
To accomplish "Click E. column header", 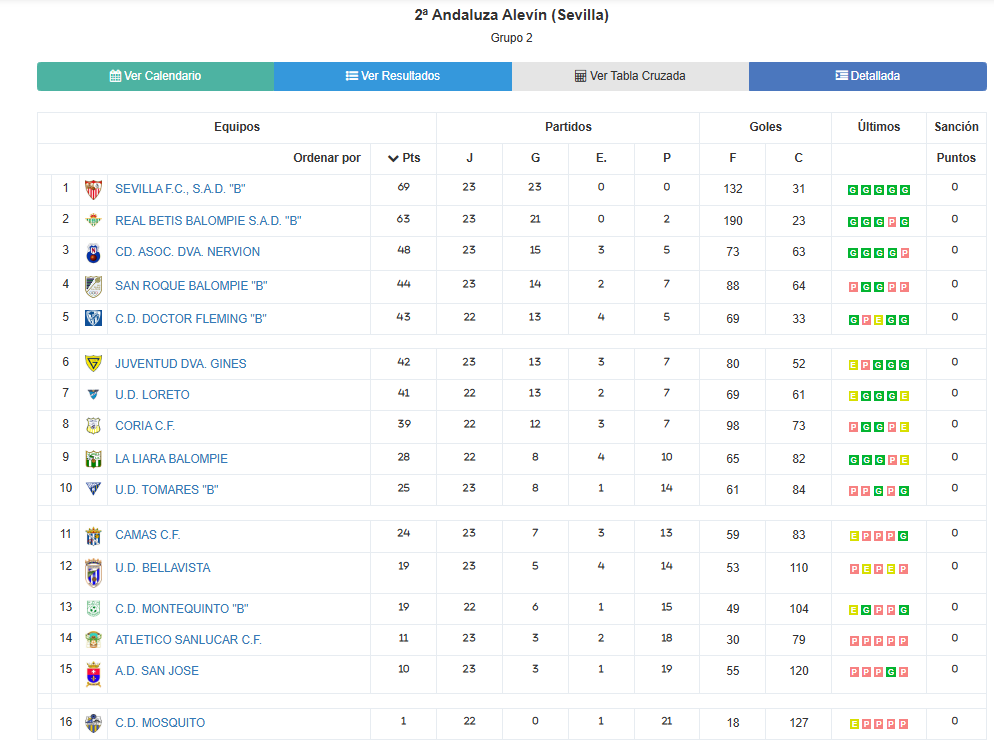I will coord(601,158).
